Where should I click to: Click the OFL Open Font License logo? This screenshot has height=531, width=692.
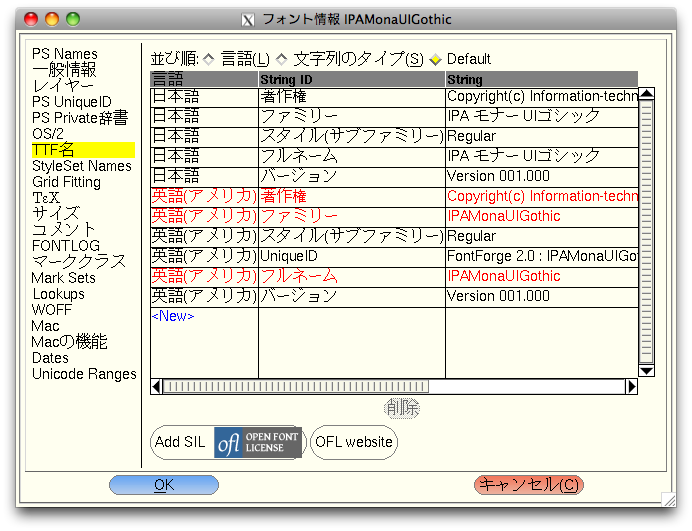click(x=258, y=442)
